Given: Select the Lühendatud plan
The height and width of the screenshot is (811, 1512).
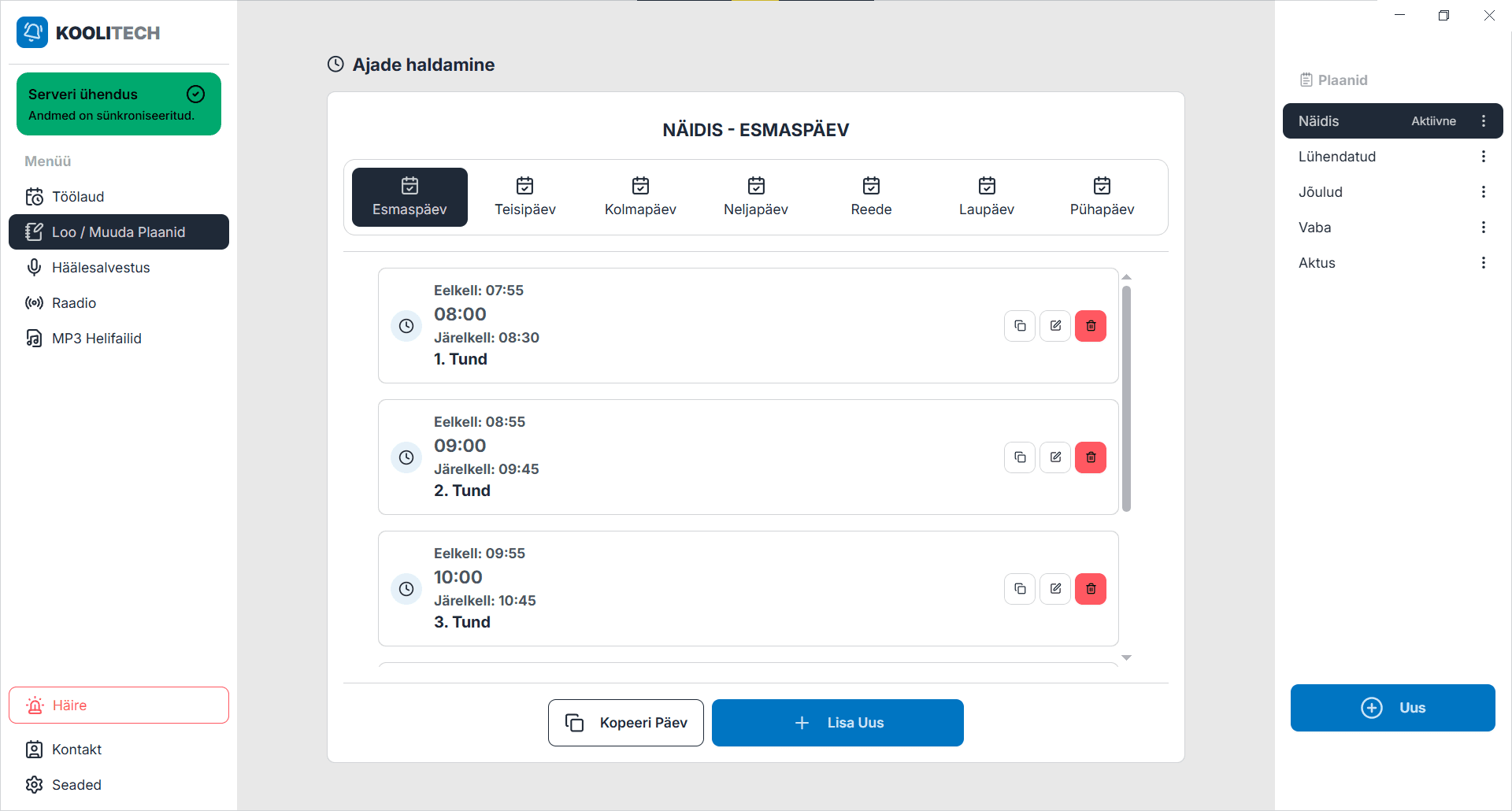Looking at the screenshot, I should coord(1393,157).
